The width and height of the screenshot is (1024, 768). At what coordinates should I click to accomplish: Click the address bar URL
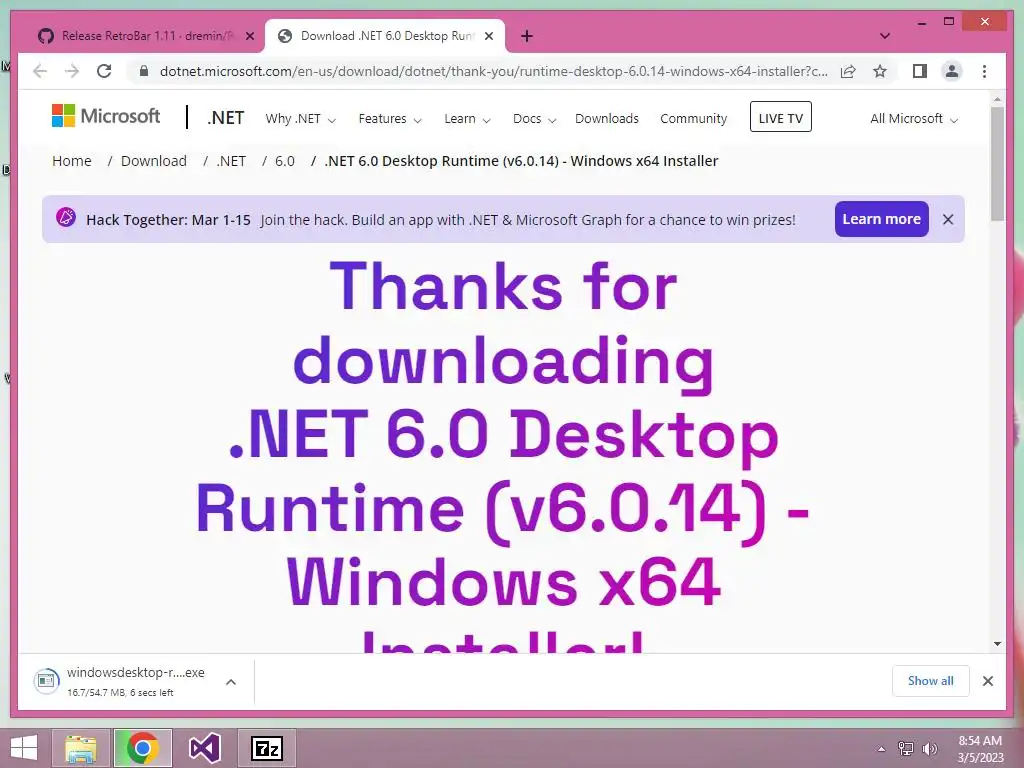pos(493,71)
